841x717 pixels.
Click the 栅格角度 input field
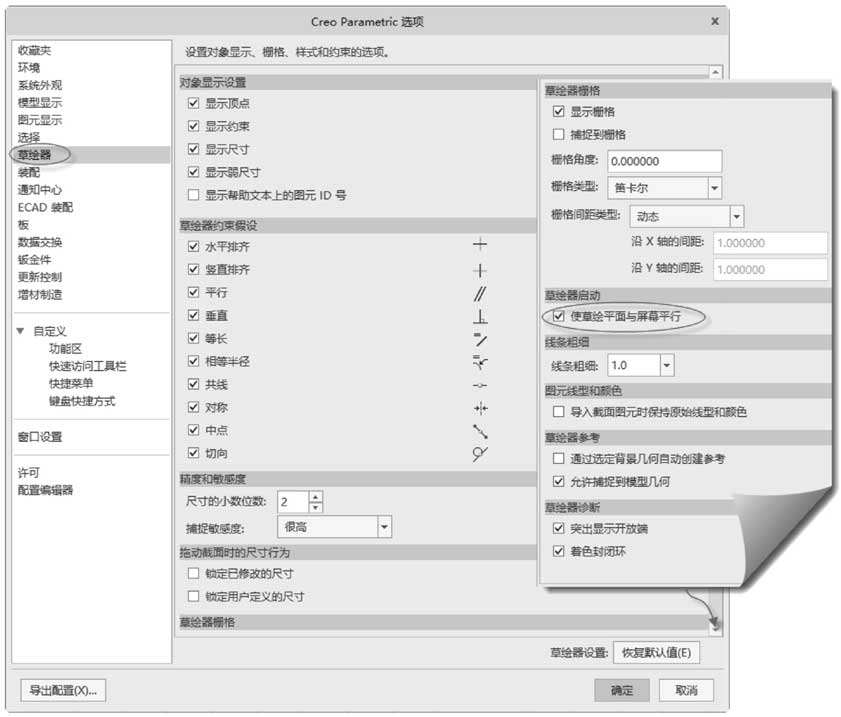pos(665,161)
